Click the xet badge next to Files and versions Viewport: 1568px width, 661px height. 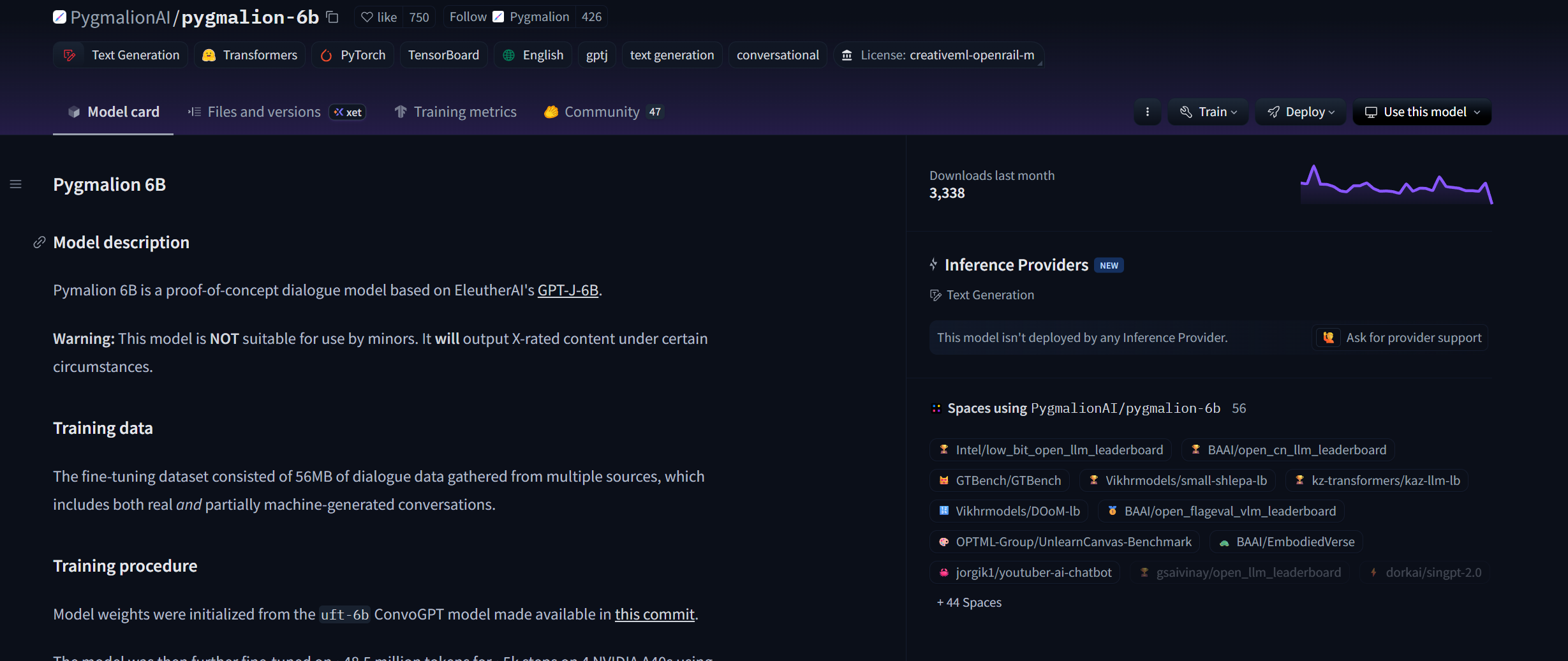[x=348, y=112]
